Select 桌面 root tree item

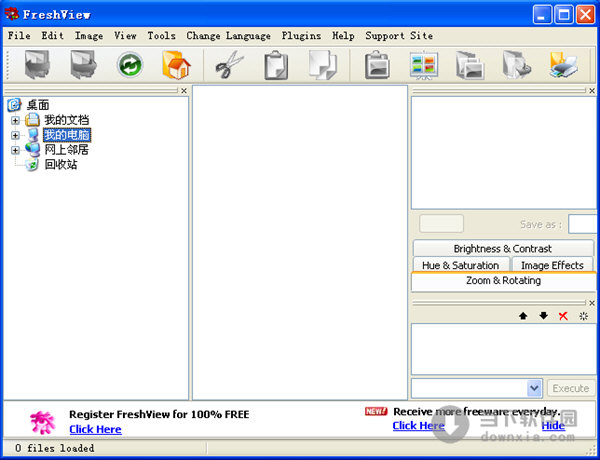click(38, 105)
